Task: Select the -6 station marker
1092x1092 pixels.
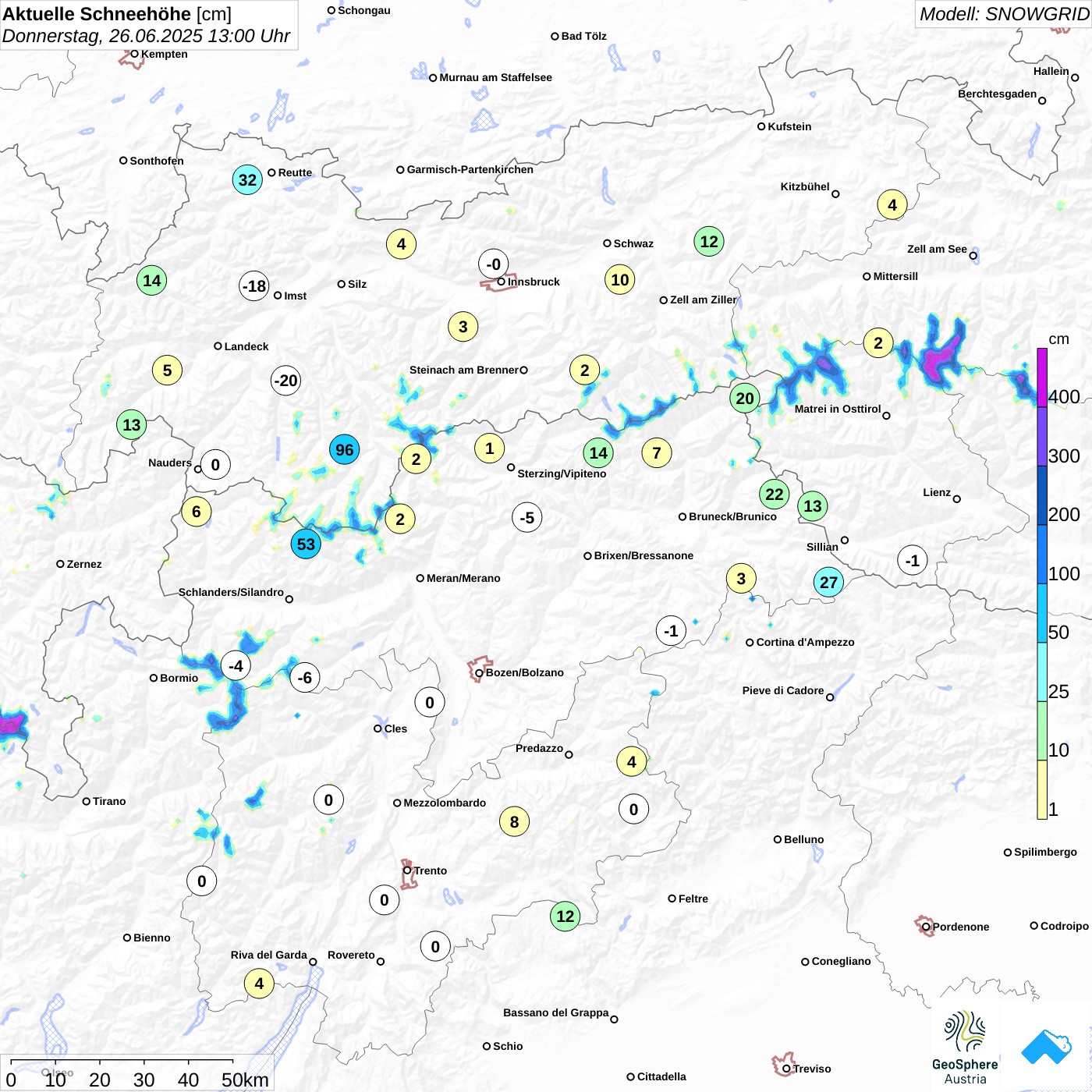Action: pos(305,678)
